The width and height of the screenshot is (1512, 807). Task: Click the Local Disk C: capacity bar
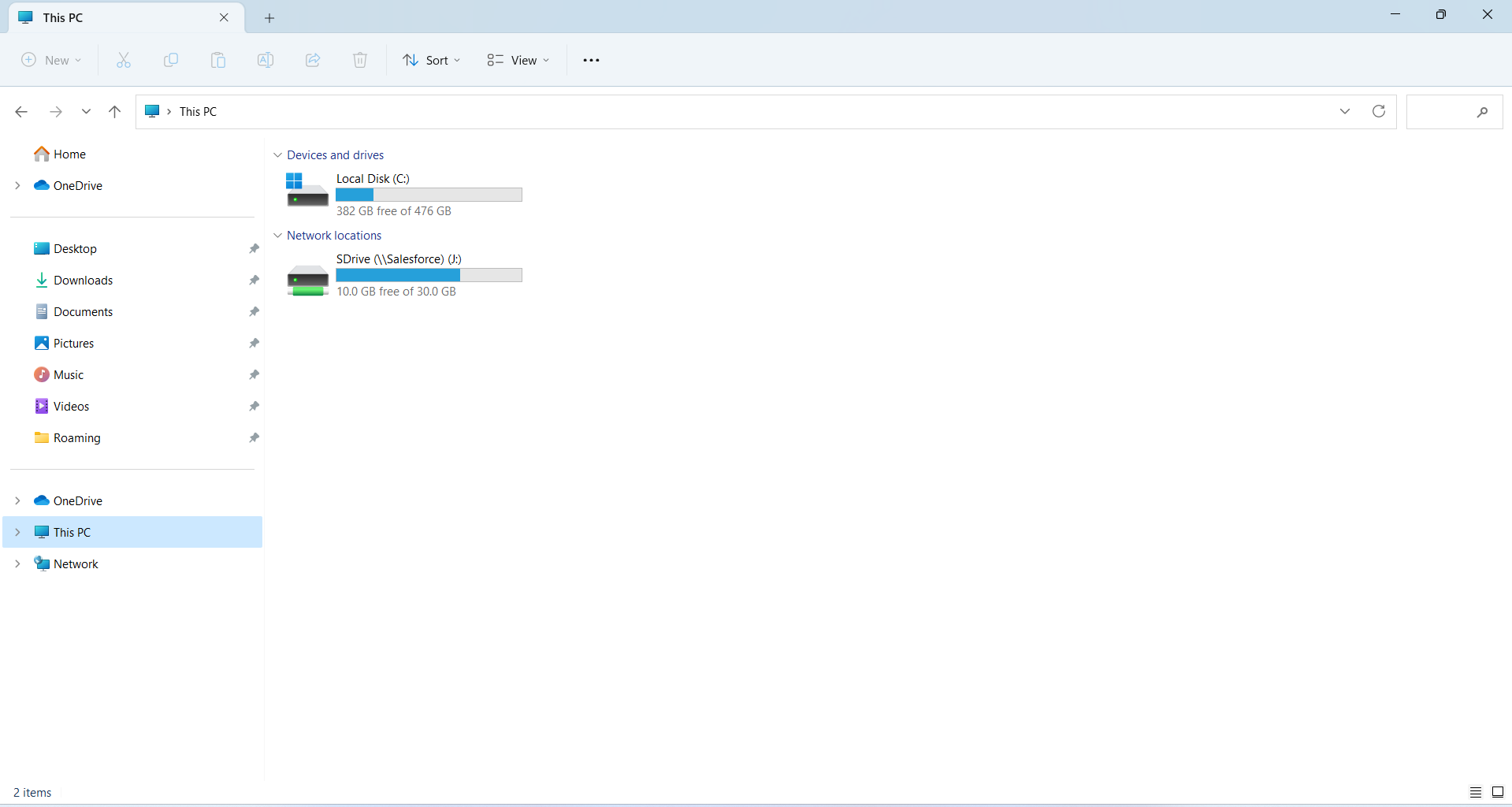point(429,194)
